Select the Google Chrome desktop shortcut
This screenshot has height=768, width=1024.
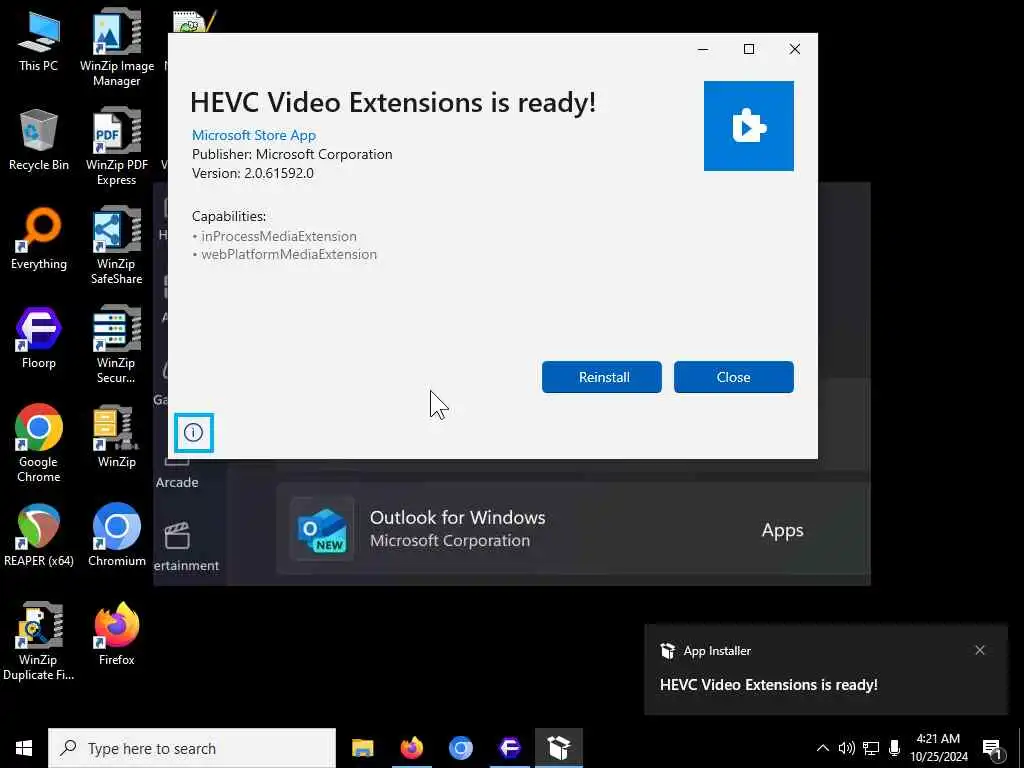39,443
